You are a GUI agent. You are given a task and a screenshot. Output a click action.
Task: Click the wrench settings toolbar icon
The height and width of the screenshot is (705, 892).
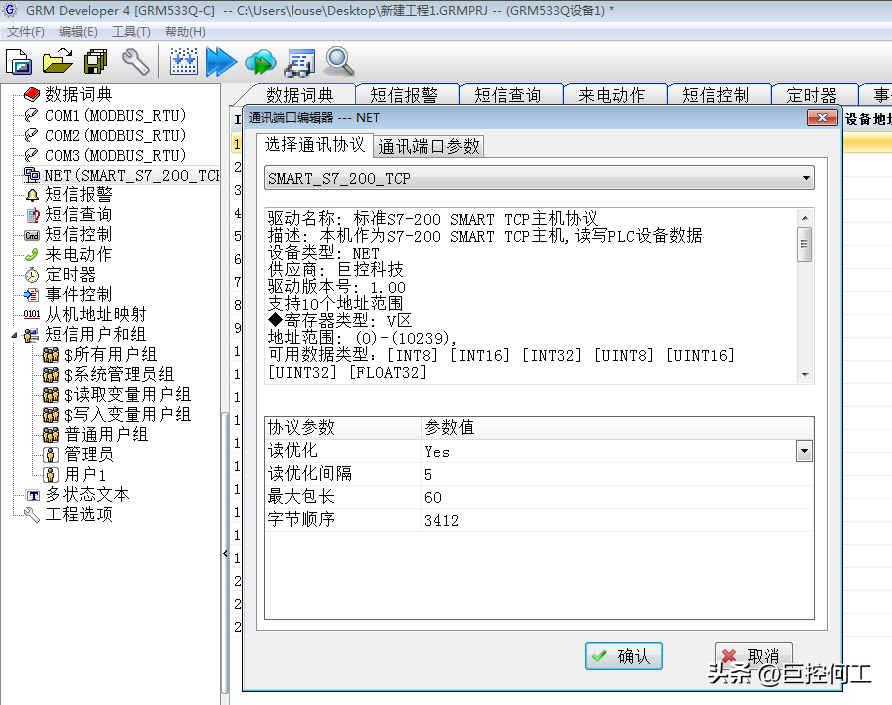(135, 62)
